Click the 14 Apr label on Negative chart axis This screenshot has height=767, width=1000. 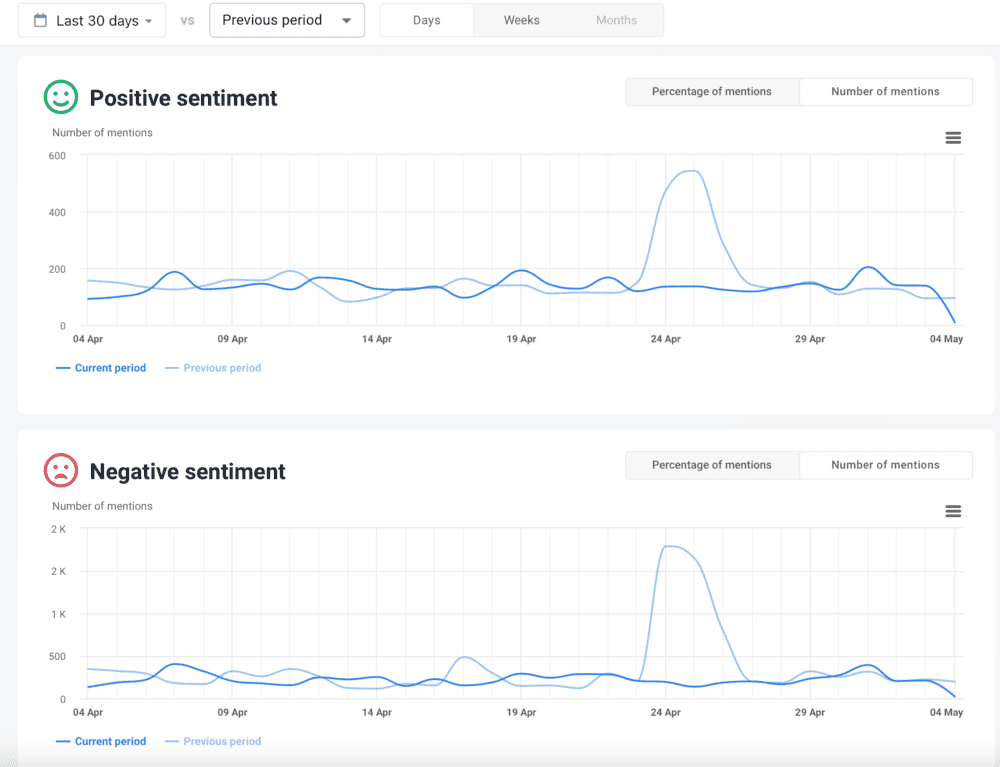pos(376,712)
